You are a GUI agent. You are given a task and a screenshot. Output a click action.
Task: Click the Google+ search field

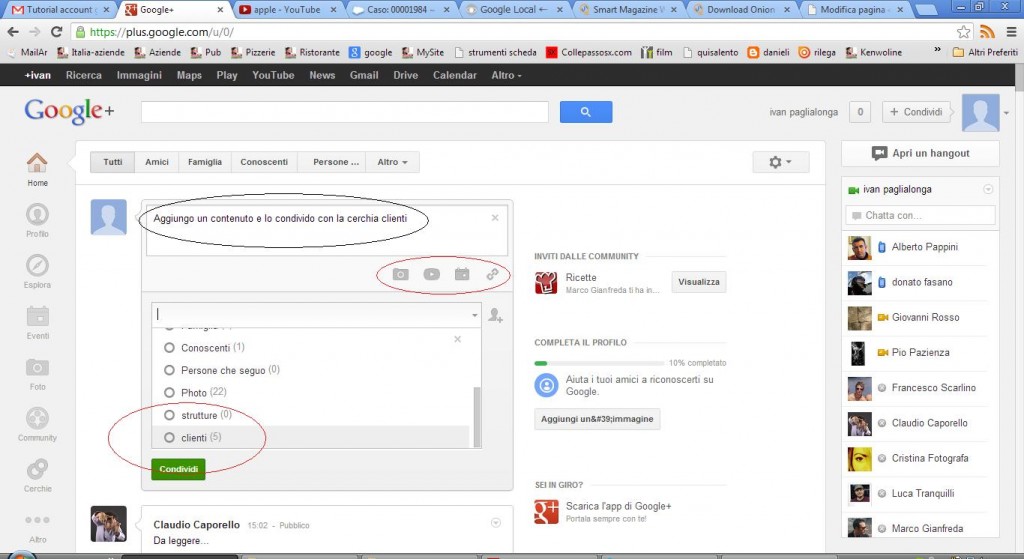pyautogui.click(x=345, y=112)
